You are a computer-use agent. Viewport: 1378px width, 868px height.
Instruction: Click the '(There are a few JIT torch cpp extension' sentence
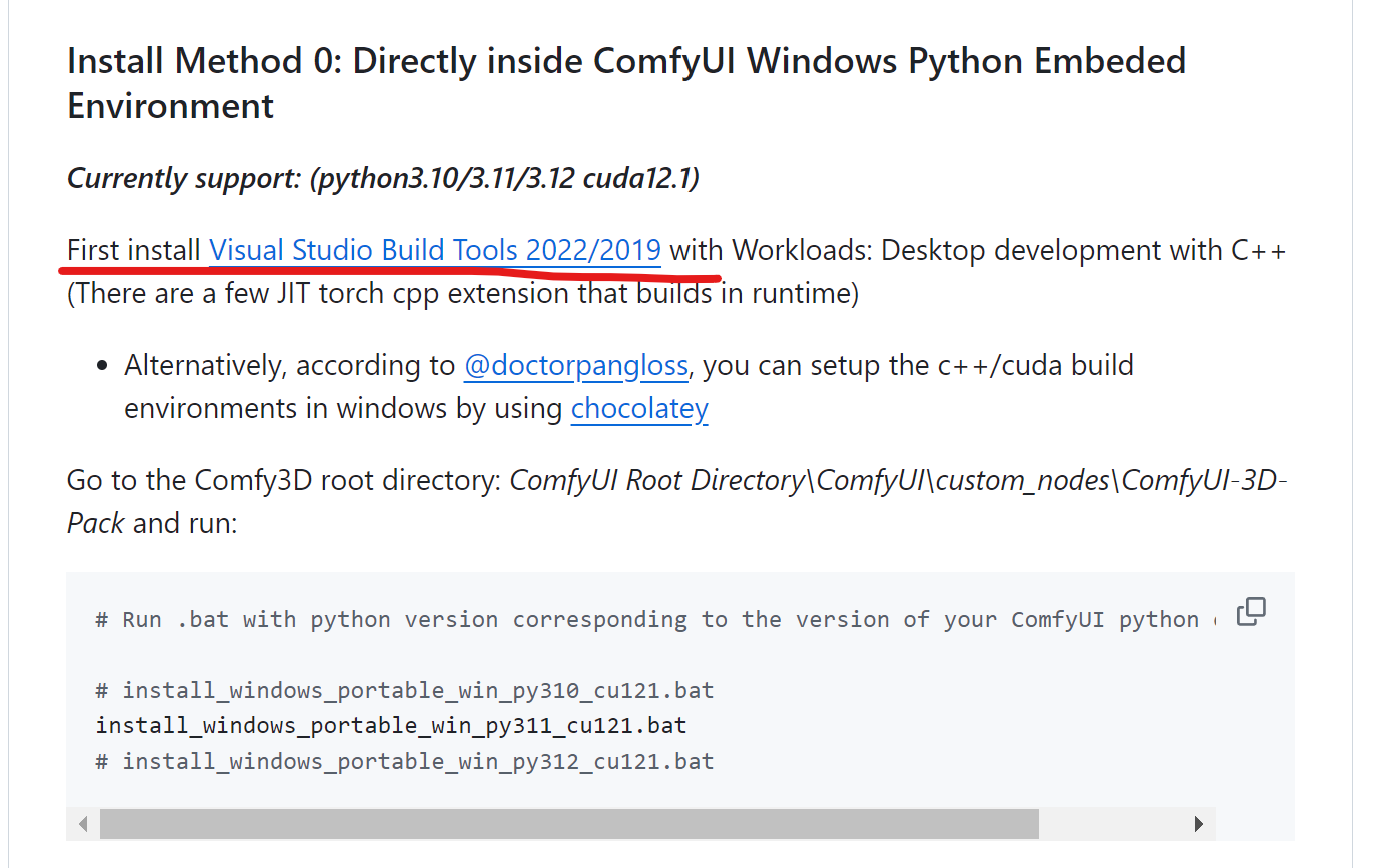tap(463, 294)
